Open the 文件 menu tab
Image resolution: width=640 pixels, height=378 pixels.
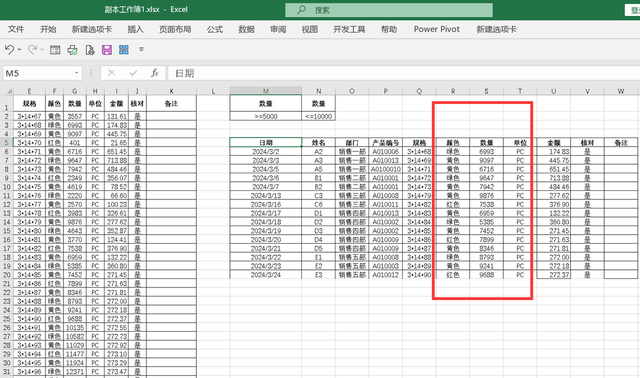pyautogui.click(x=16, y=29)
